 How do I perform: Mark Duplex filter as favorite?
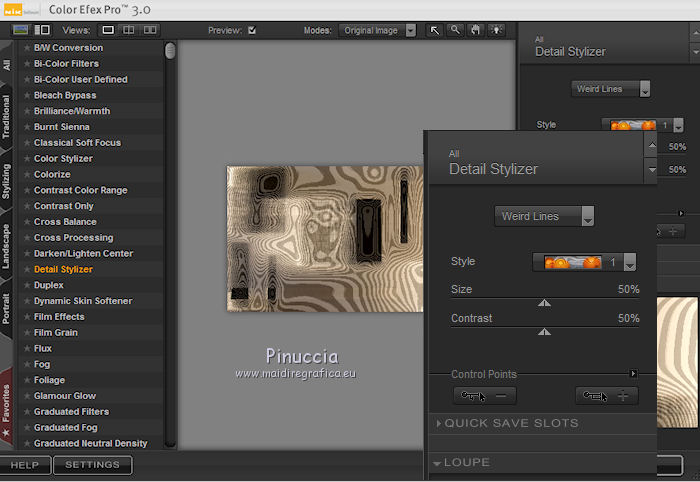[x=27, y=286]
